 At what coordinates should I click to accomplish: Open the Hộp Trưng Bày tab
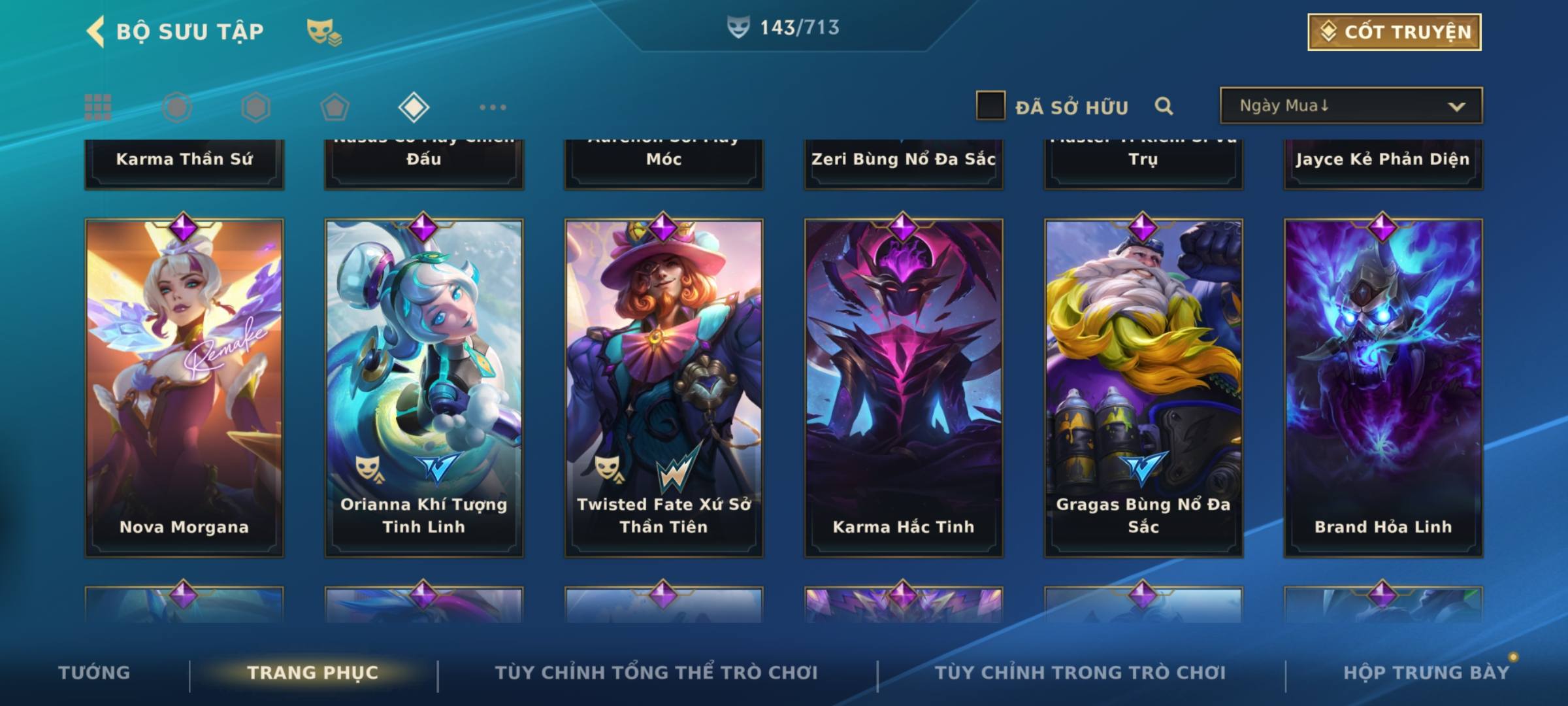point(1426,672)
